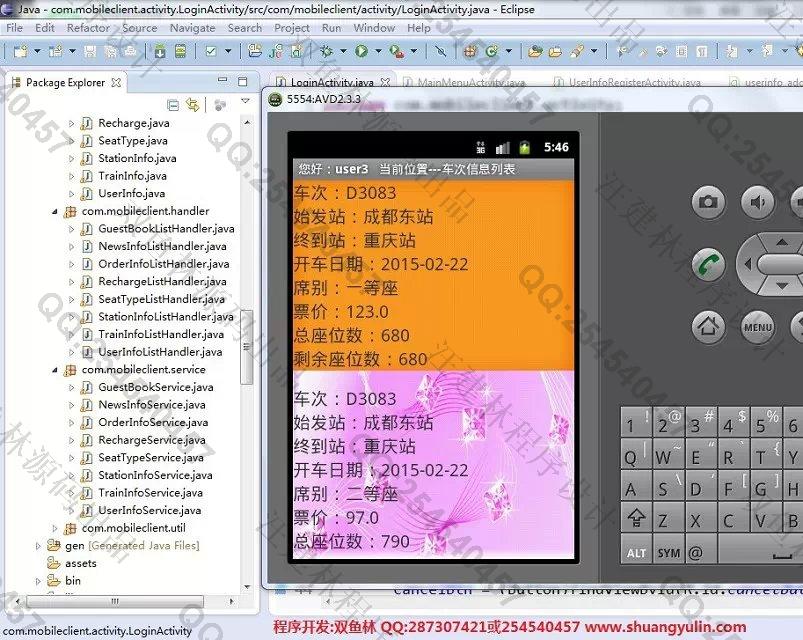
Task: Collapse the com.mobileclient.service package
Action: click(x=55, y=370)
